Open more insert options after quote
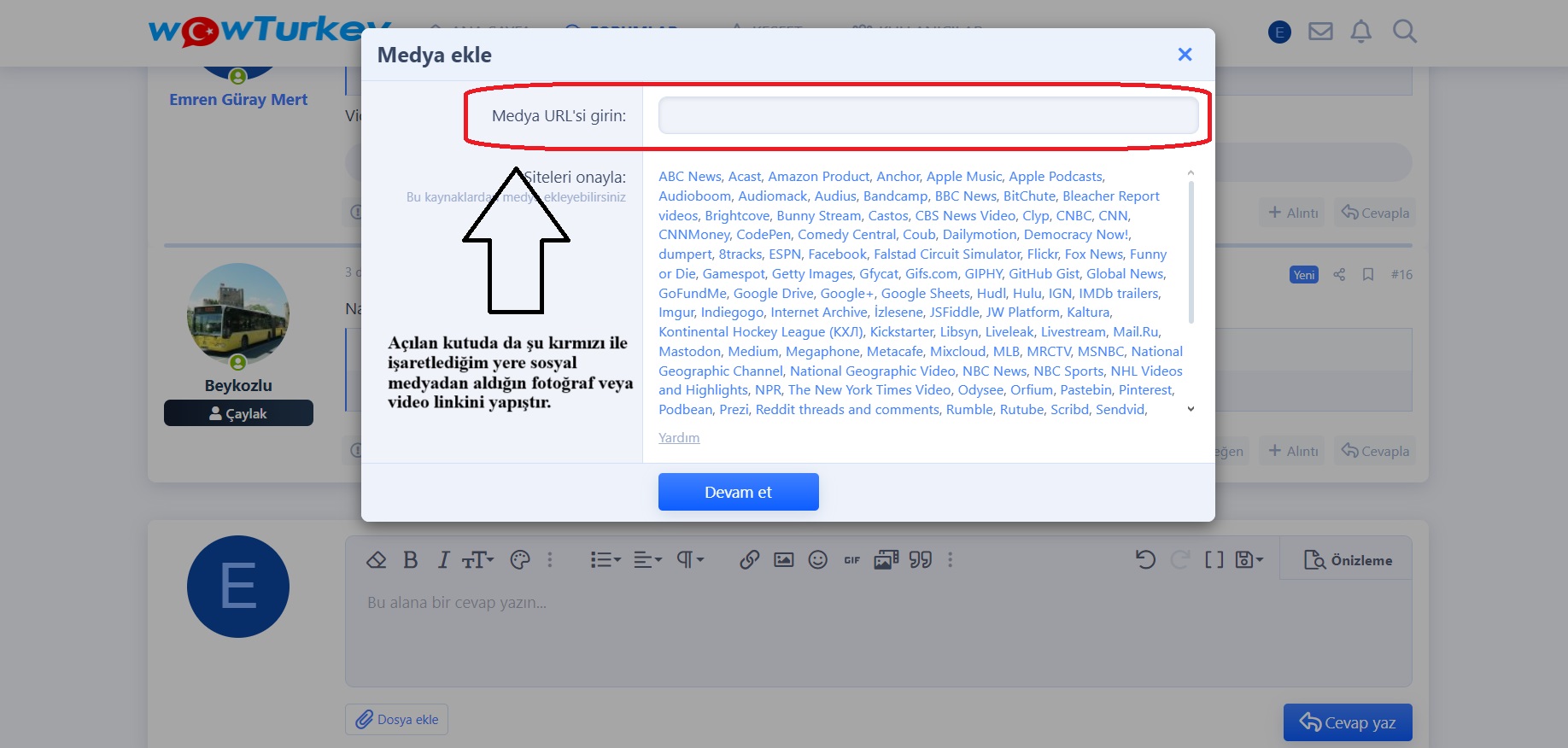Viewport: 1568px width, 748px height. tap(950, 560)
